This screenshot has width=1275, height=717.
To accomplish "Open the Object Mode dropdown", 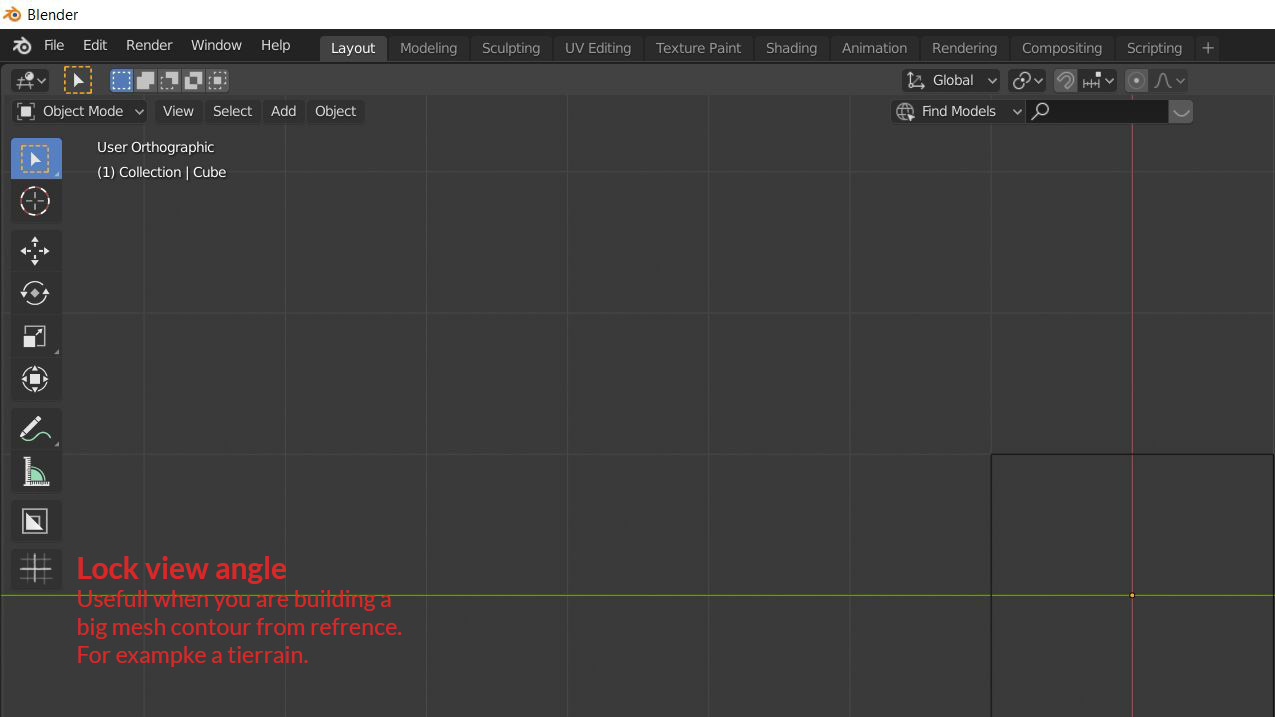I will point(81,111).
